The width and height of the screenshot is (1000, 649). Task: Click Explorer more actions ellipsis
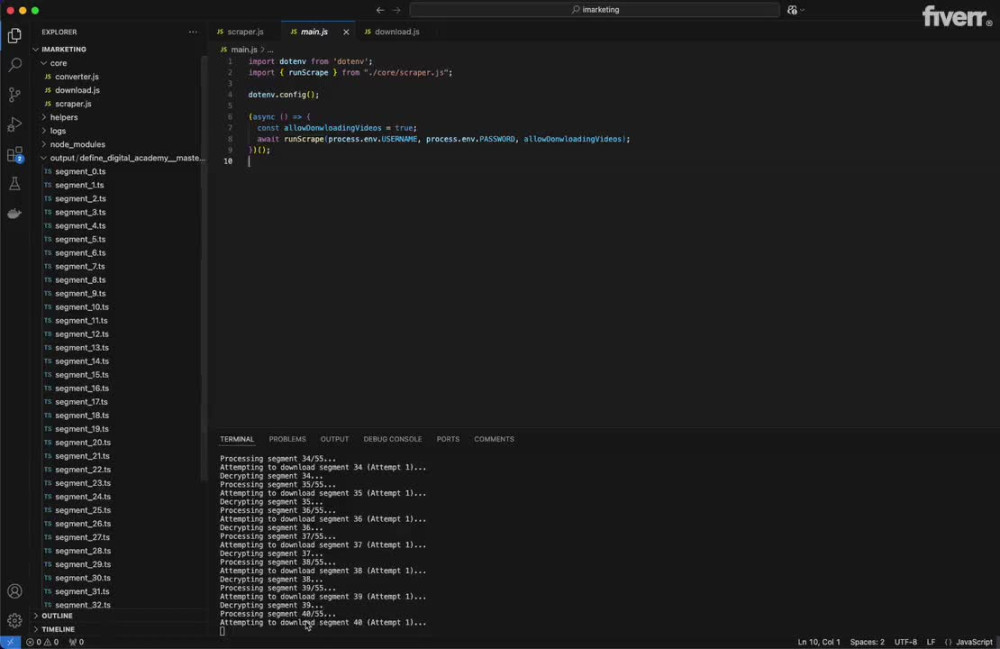pyautogui.click(x=193, y=32)
